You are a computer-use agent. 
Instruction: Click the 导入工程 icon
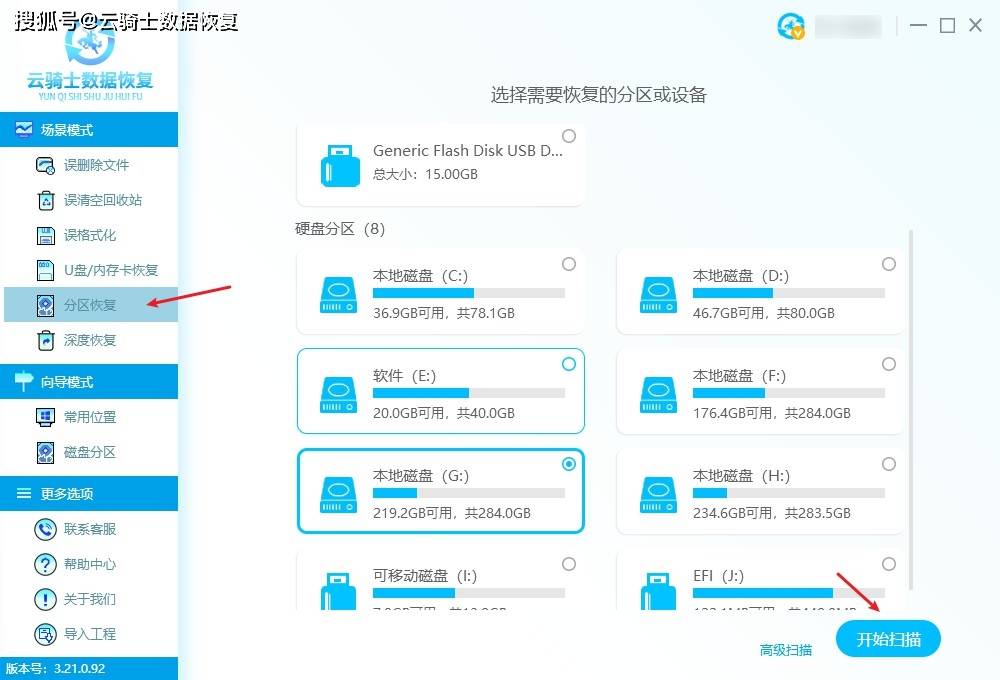pos(45,634)
